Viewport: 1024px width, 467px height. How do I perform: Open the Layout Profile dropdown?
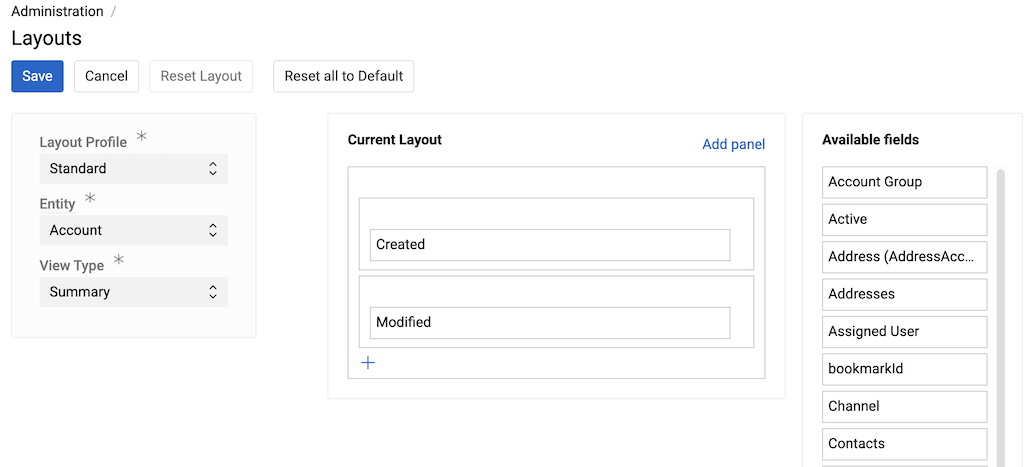click(x=133, y=169)
